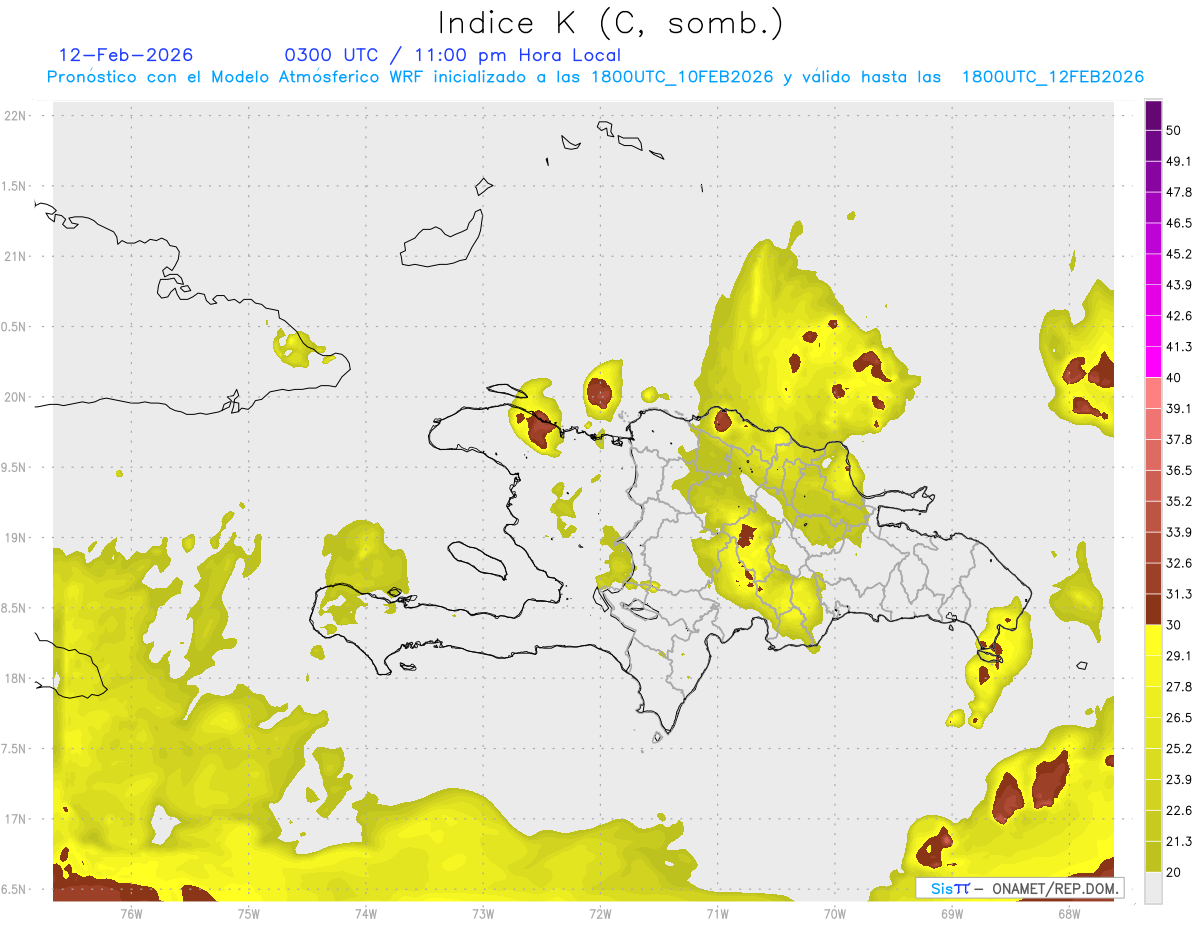
Task: Click the "72W" longitude label
Action: coord(600,913)
